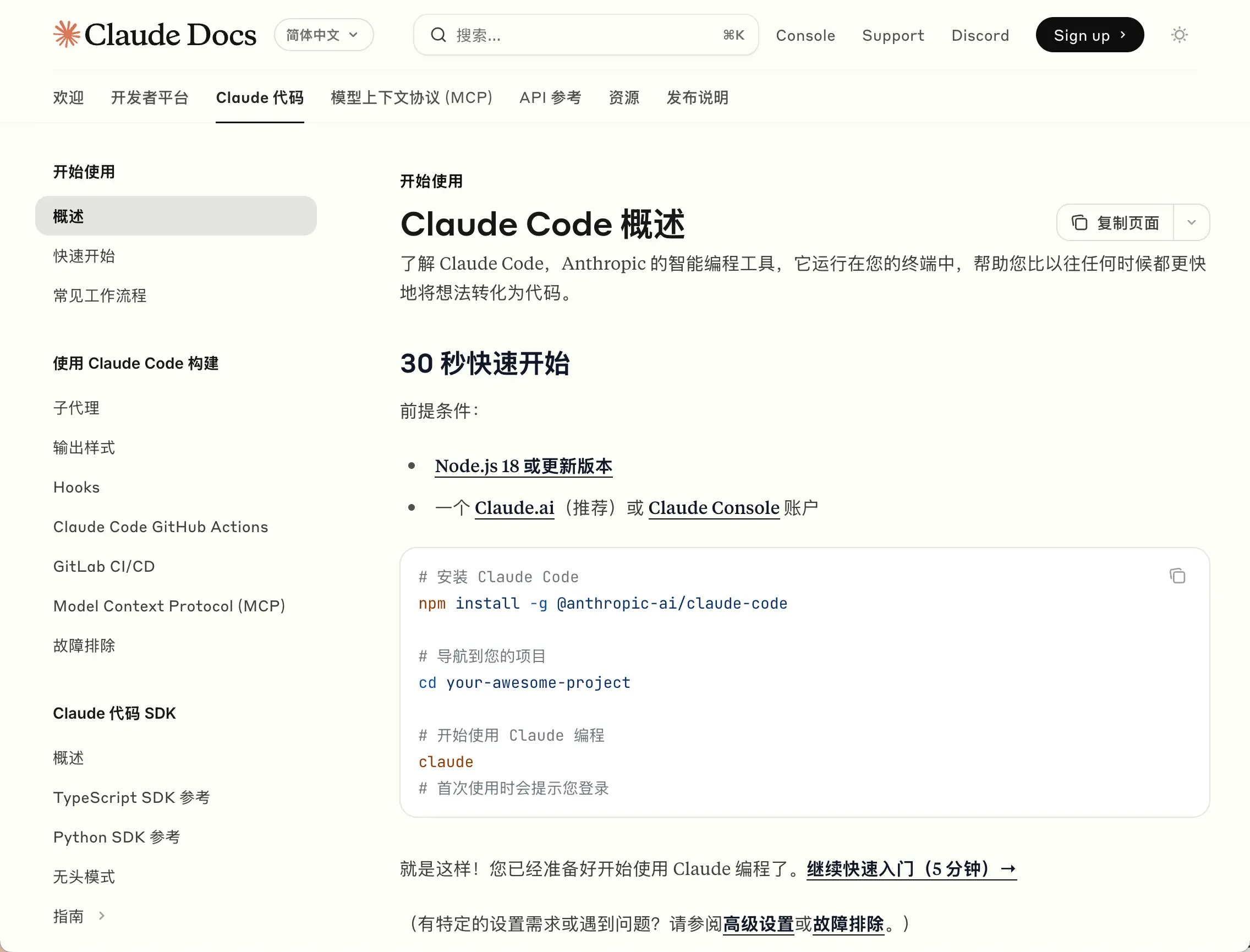Click the Sign up button

(1089, 35)
